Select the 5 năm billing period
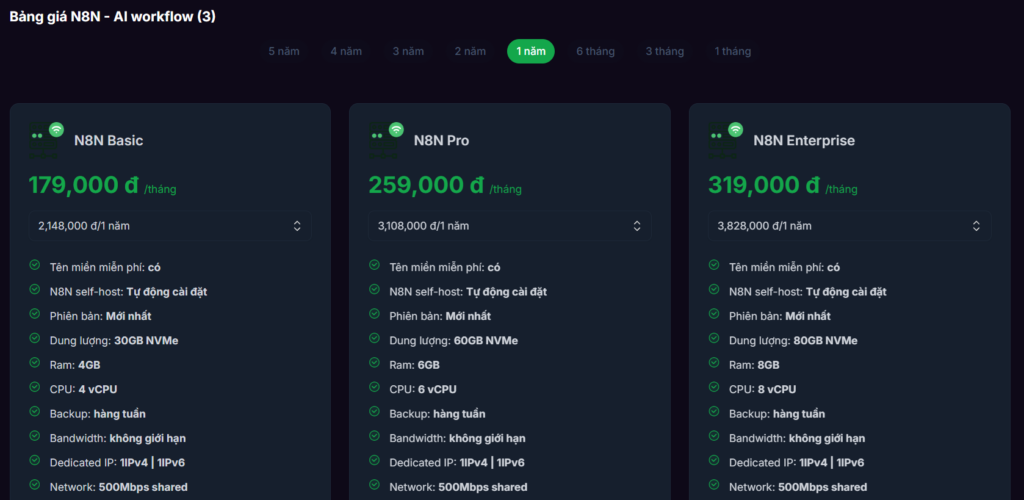 pos(284,51)
